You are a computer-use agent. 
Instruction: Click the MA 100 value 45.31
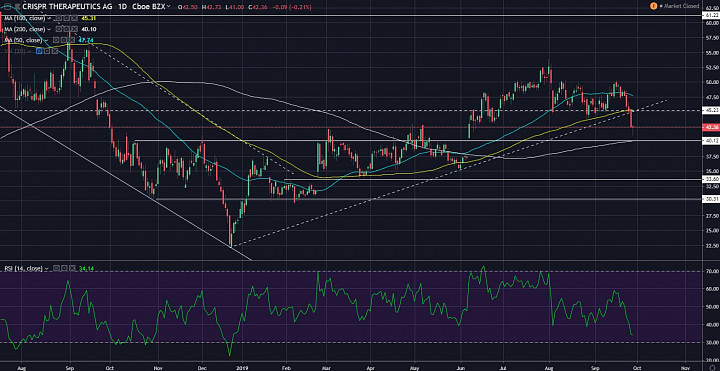tap(89, 18)
